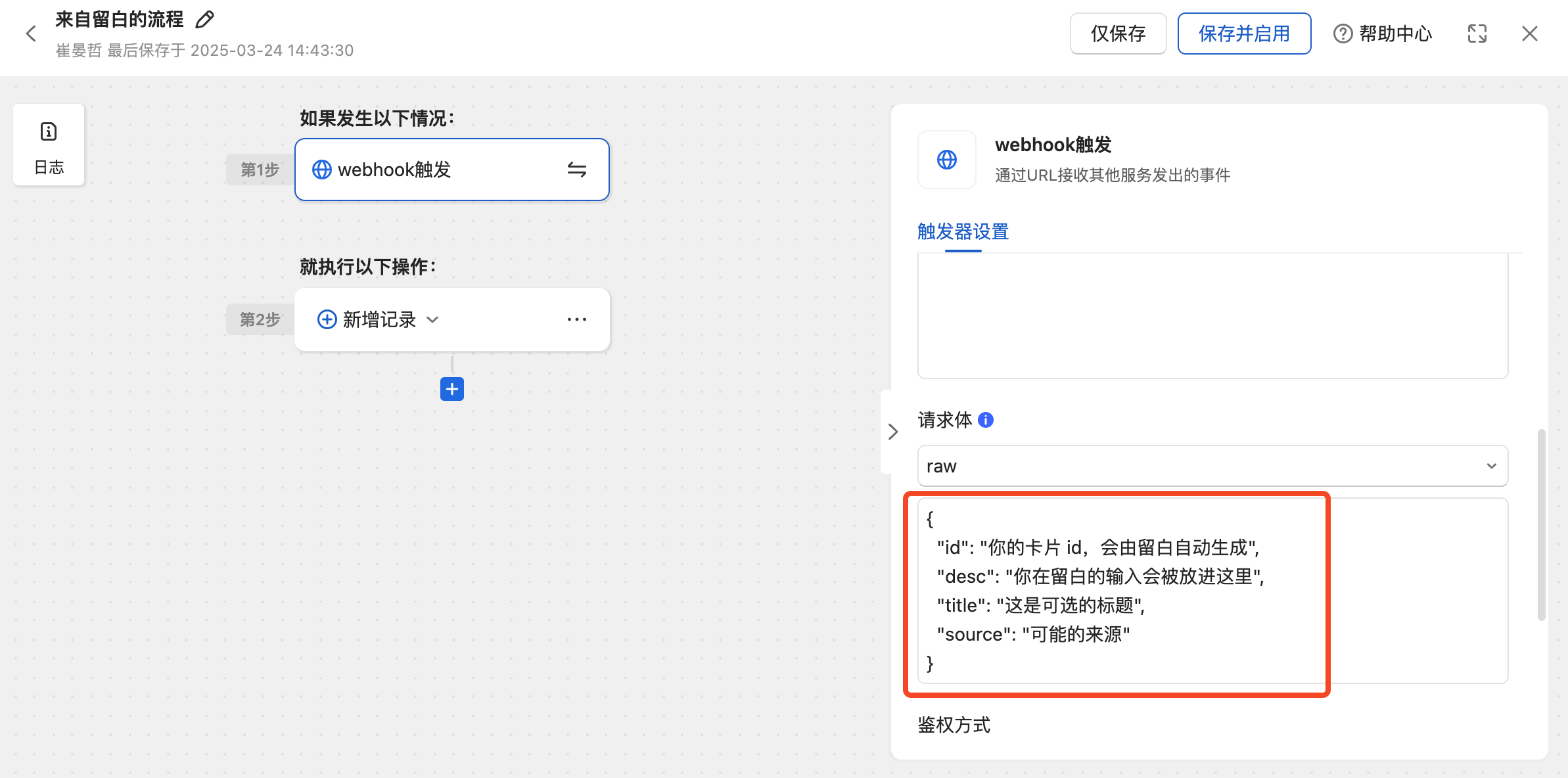Click the 通过URL接收其他服务发出的事件 description
This screenshot has width=1568, height=778.
click(1113, 175)
